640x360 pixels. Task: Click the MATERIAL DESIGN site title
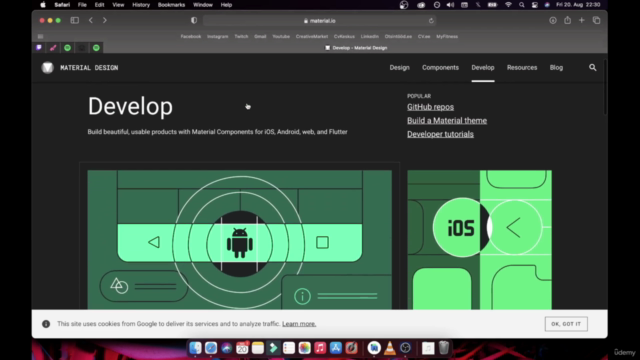89,68
